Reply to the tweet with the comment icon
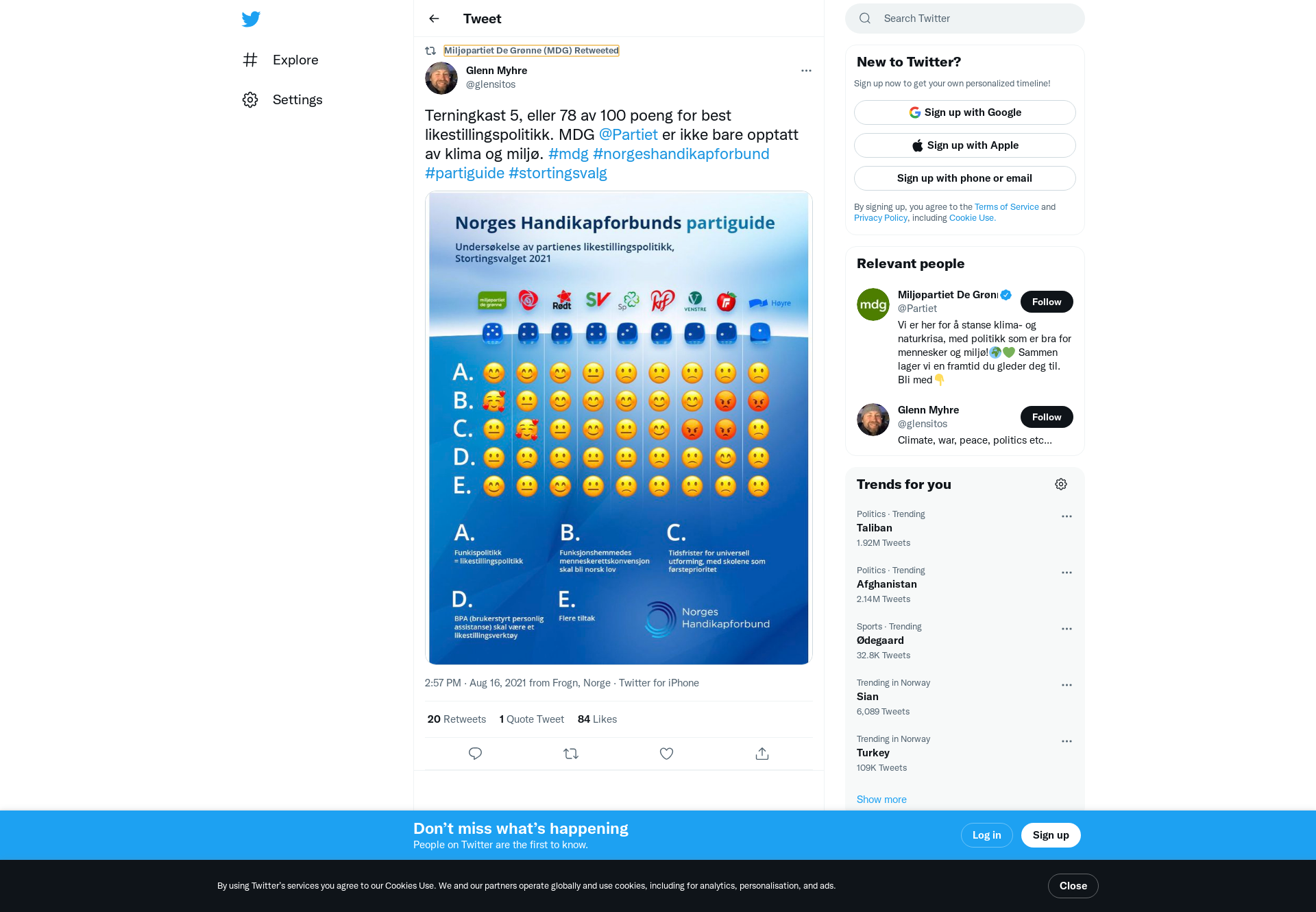 [x=475, y=754]
